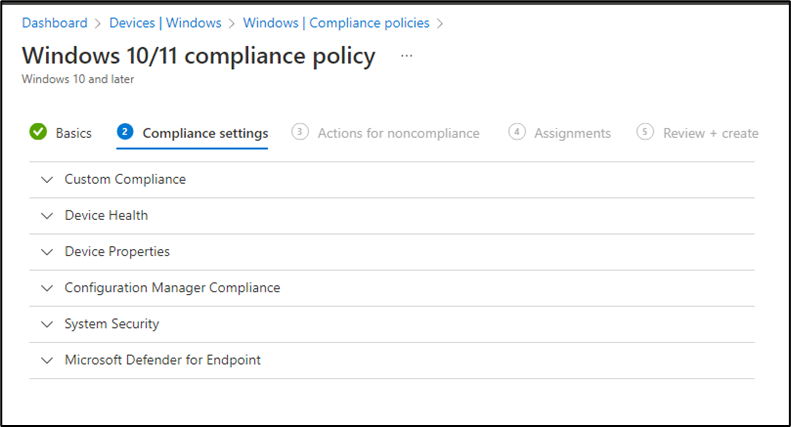791x427 pixels.
Task: Expand the Device Properties chevron
Action: (47, 252)
